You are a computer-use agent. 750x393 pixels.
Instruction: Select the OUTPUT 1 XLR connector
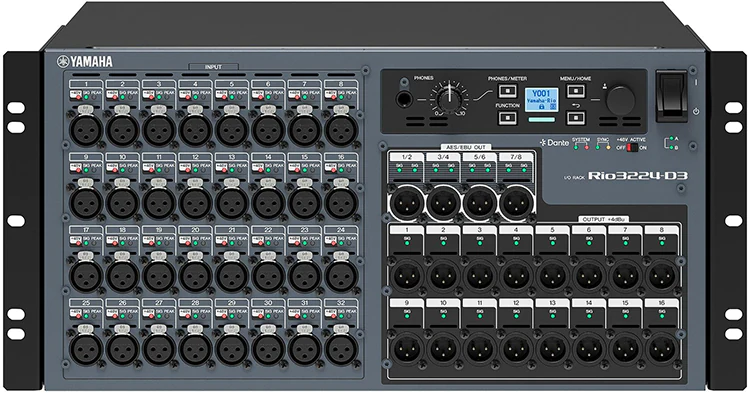coord(407,276)
